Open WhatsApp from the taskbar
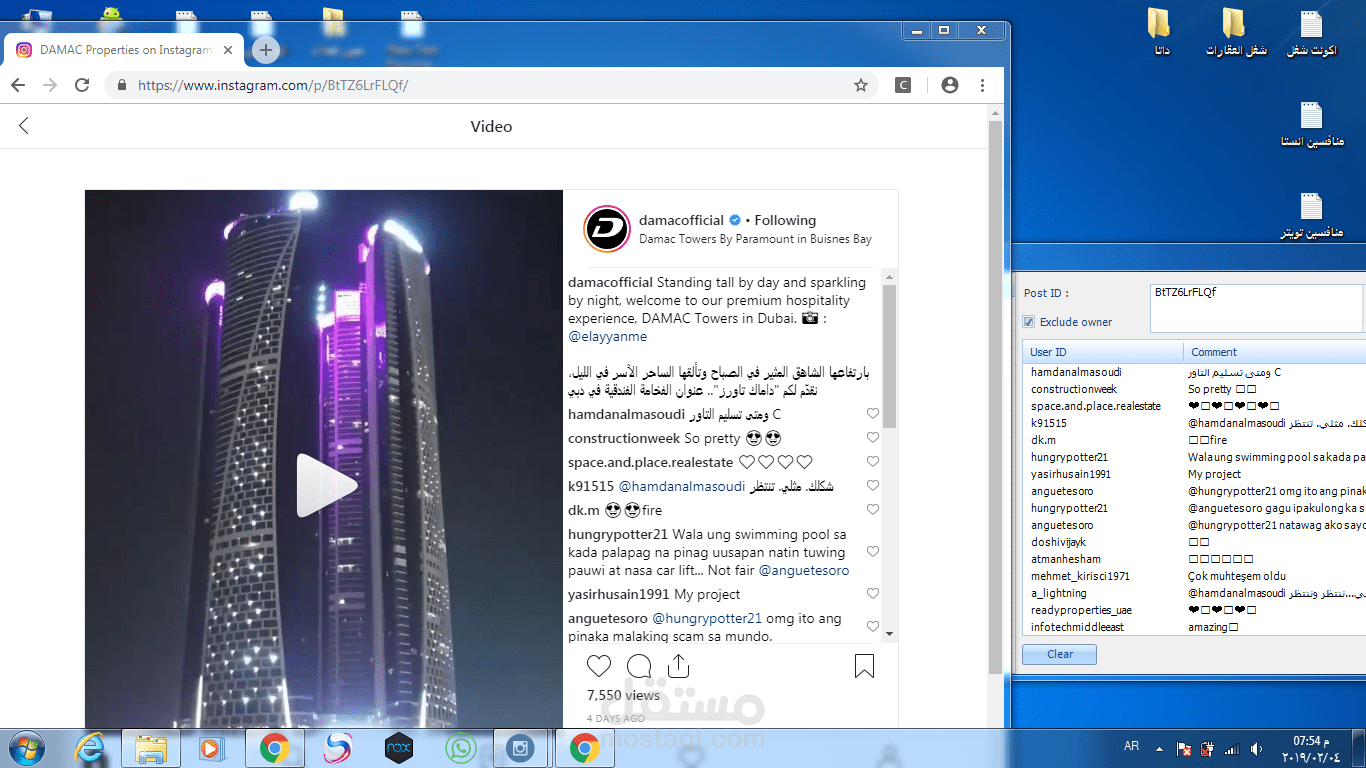Image resolution: width=1366 pixels, height=768 pixels. click(x=461, y=748)
